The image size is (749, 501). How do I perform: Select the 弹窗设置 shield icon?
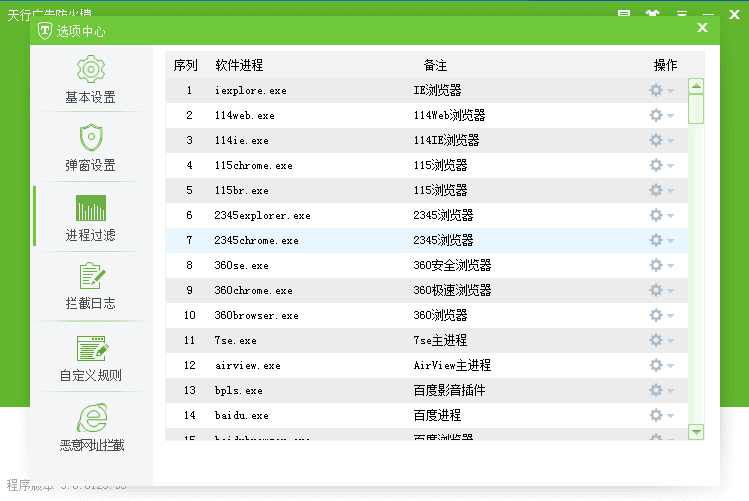pyautogui.click(x=91, y=138)
